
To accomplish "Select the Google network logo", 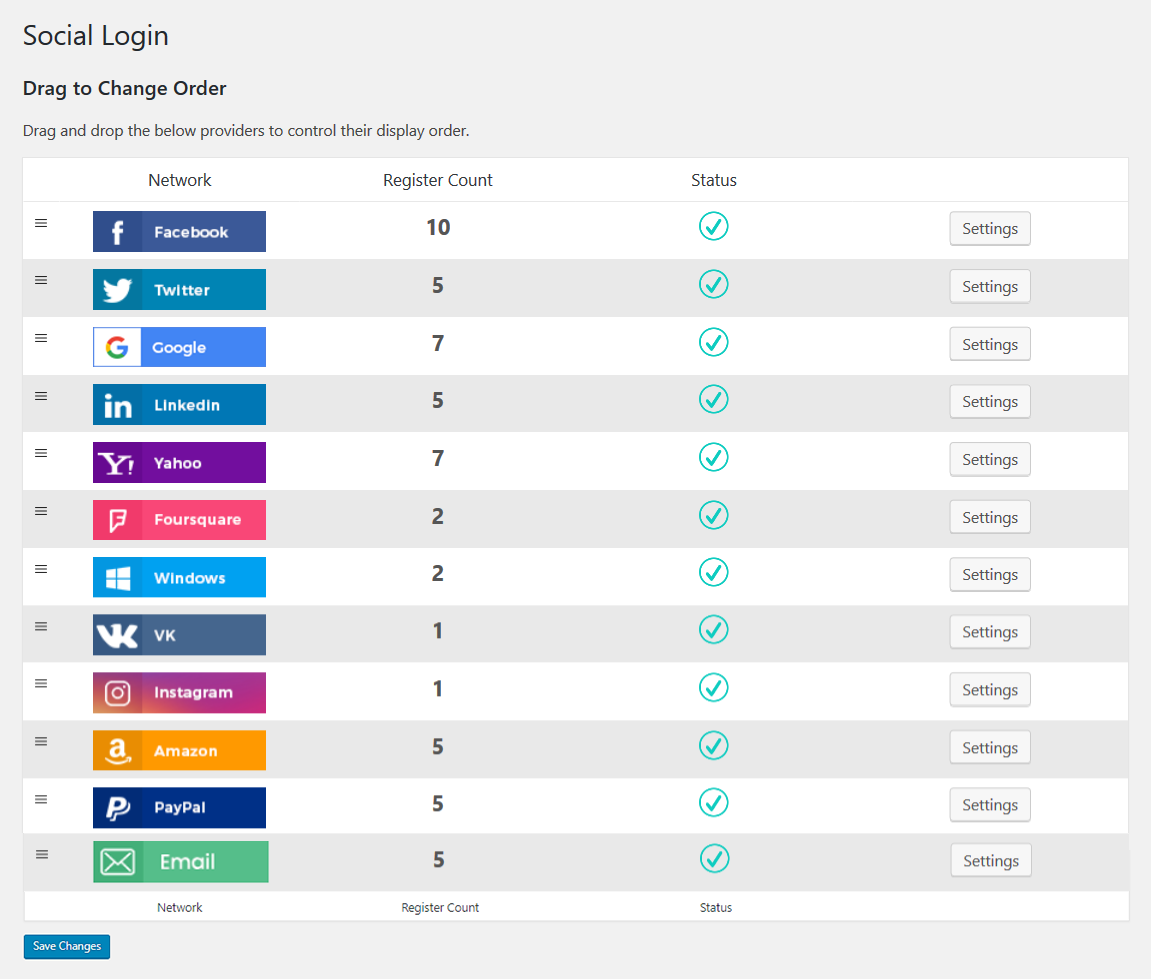I will coord(179,347).
